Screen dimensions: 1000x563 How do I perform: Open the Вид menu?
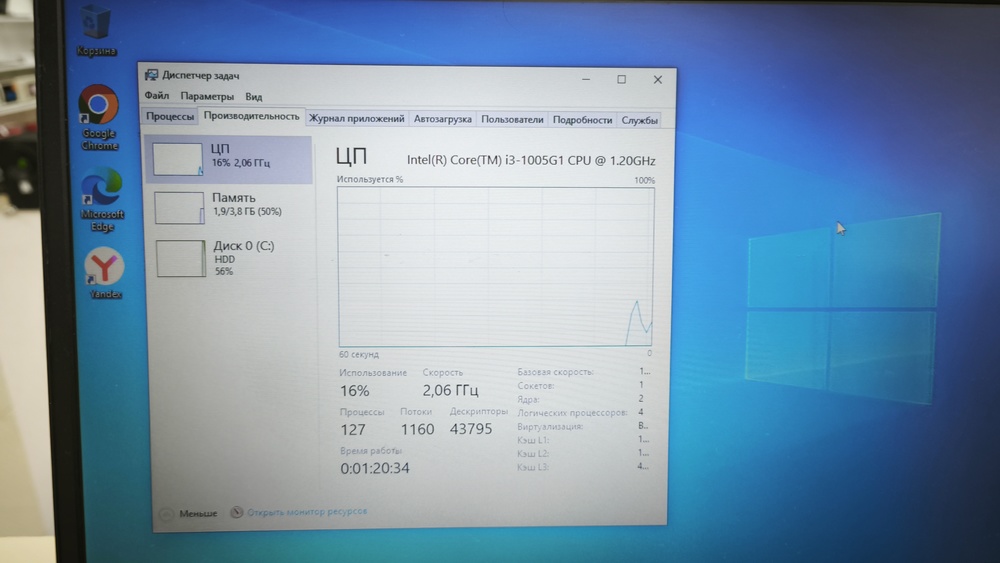click(254, 97)
